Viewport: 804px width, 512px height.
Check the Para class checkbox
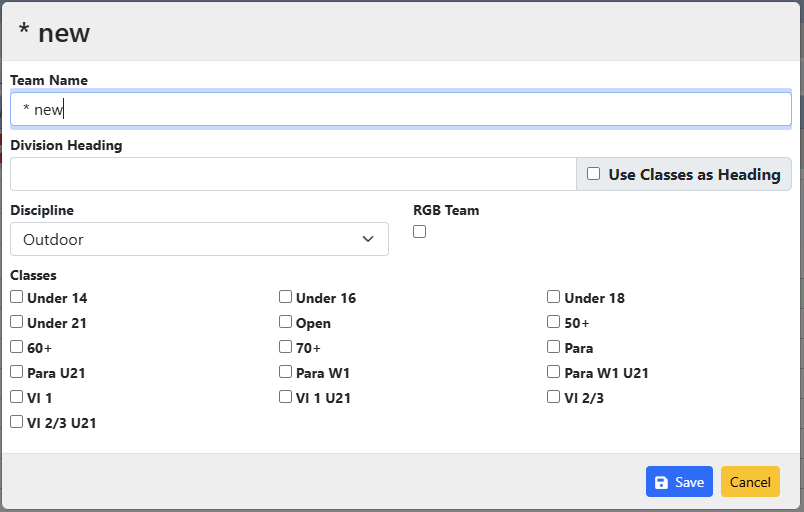click(554, 347)
